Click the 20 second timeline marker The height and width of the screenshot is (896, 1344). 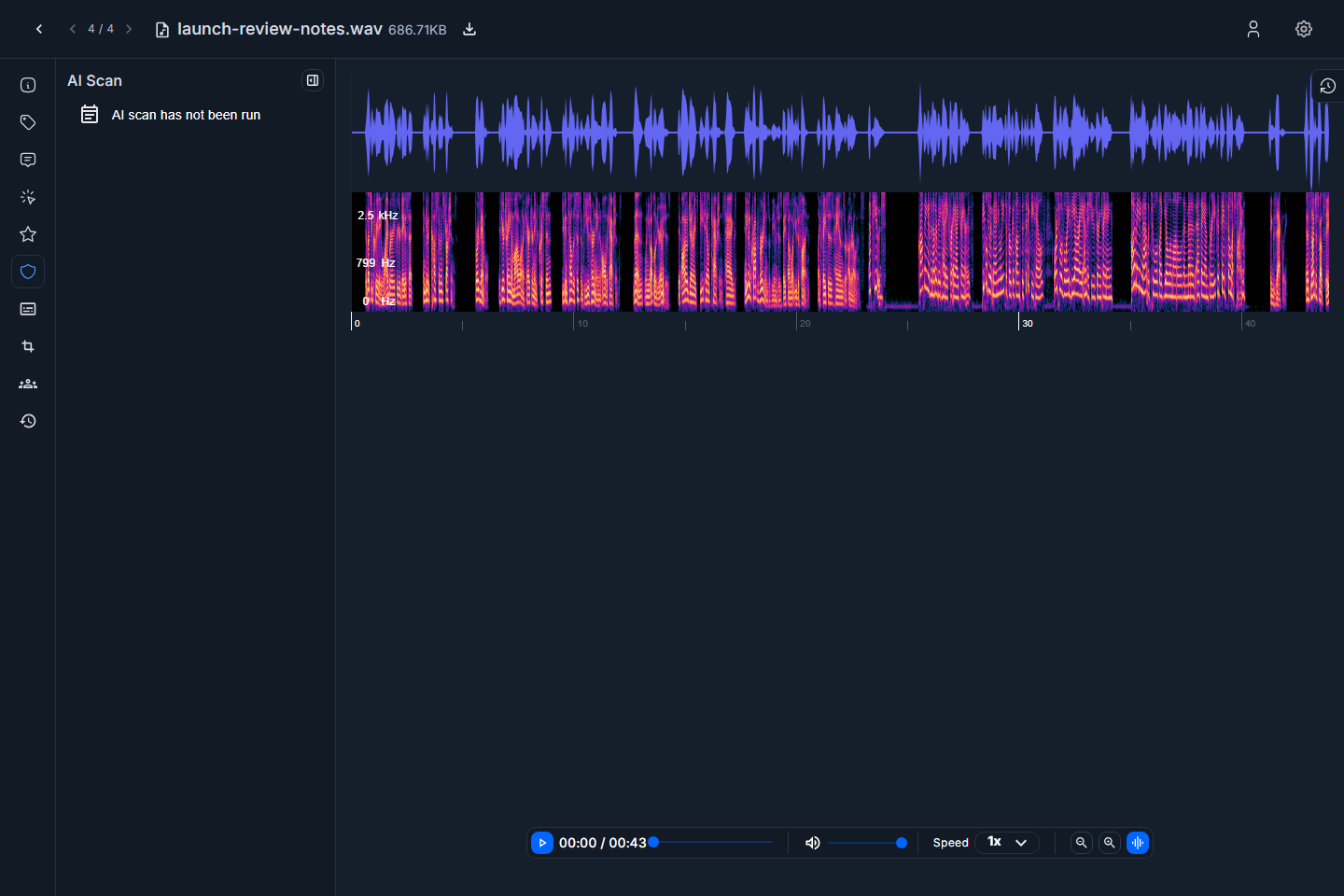point(805,323)
